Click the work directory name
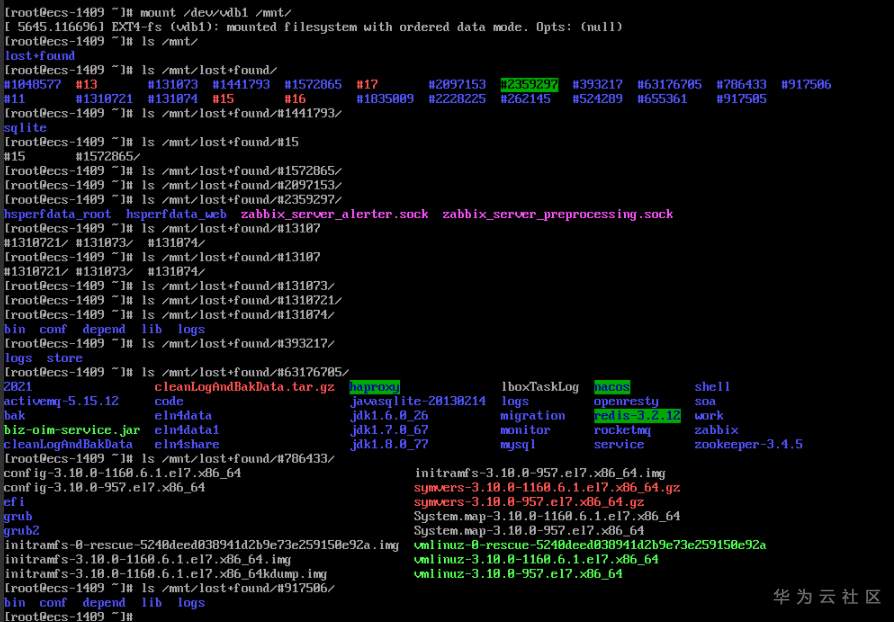 click(709, 416)
